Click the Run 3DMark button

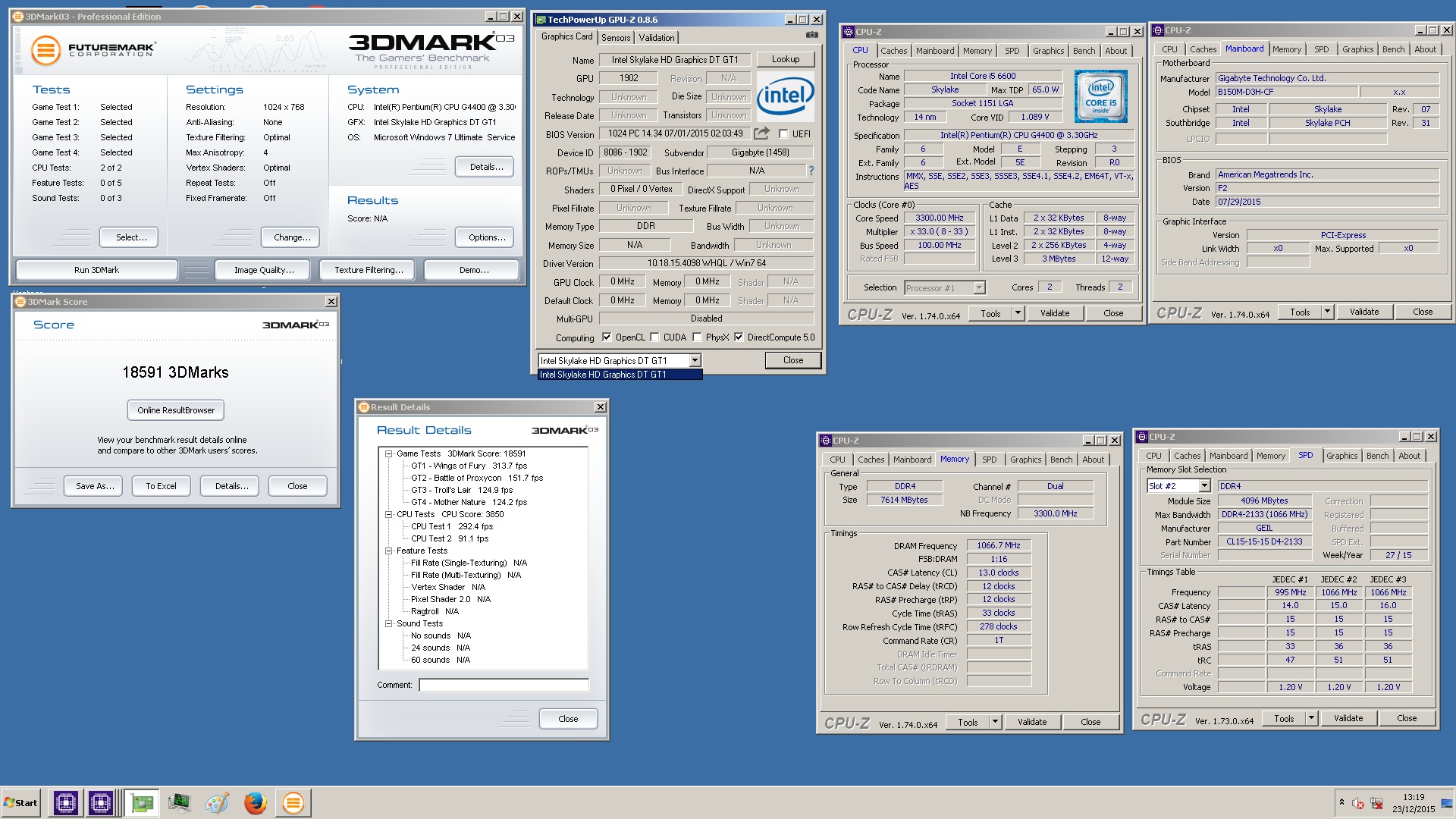pos(96,270)
